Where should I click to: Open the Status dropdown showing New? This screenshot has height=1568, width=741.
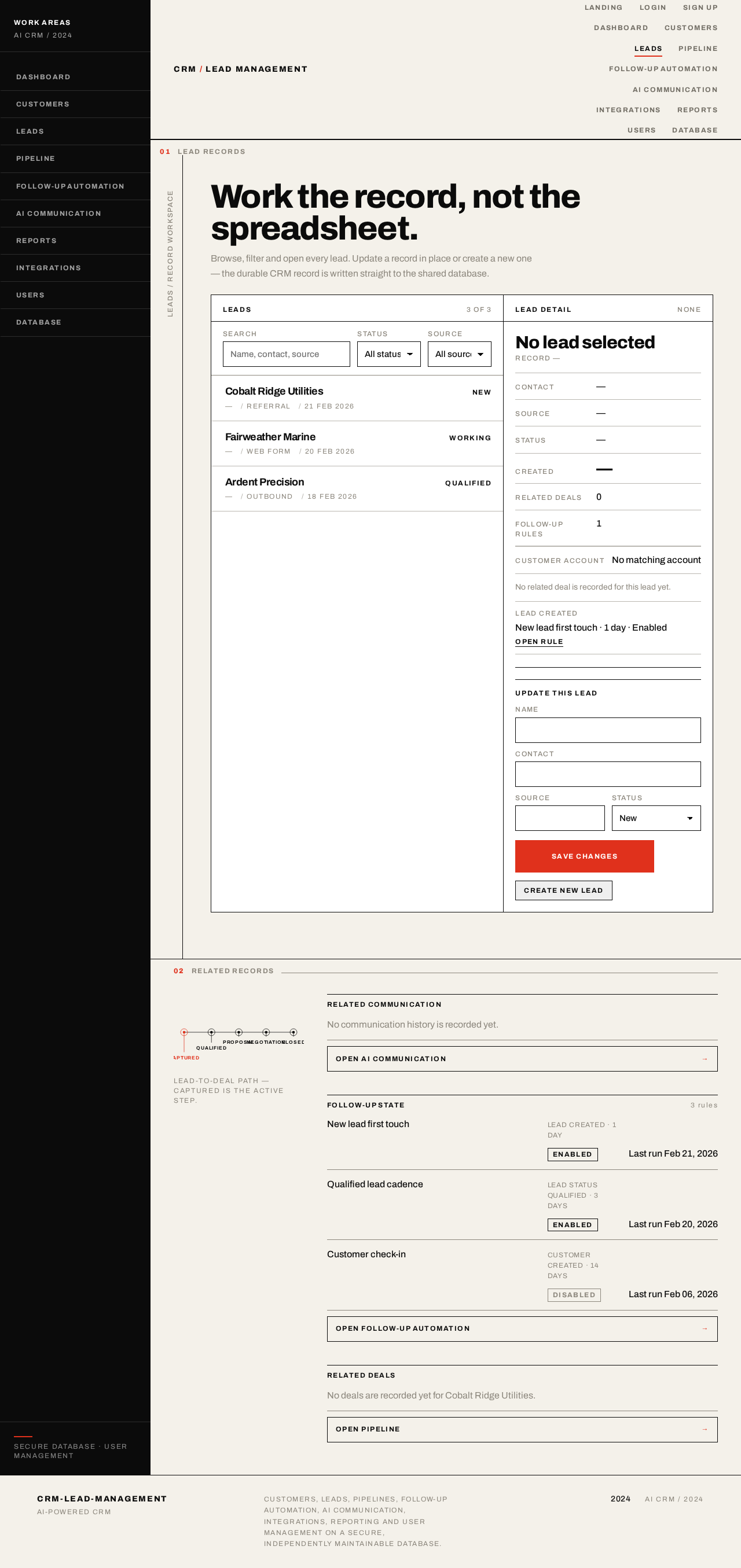(x=656, y=818)
